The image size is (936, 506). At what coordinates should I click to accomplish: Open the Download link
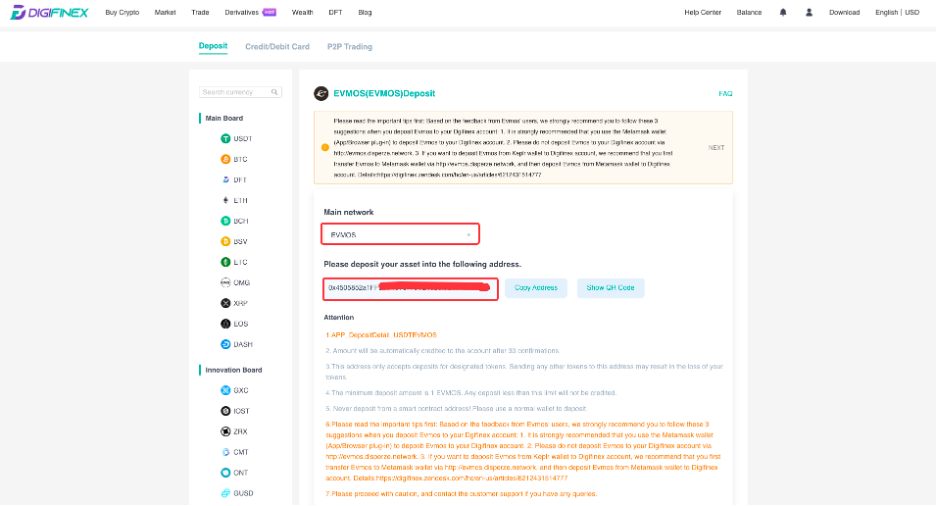coord(844,12)
